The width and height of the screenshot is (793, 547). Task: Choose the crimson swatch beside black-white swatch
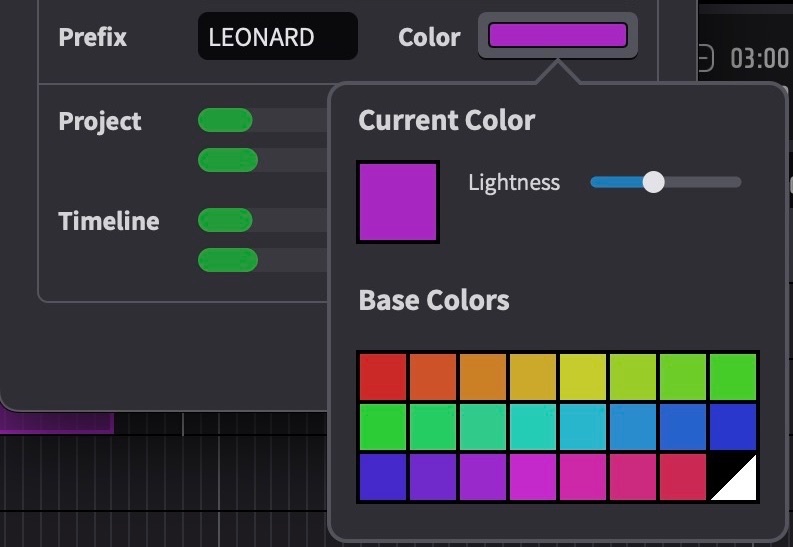[x=683, y=477]
